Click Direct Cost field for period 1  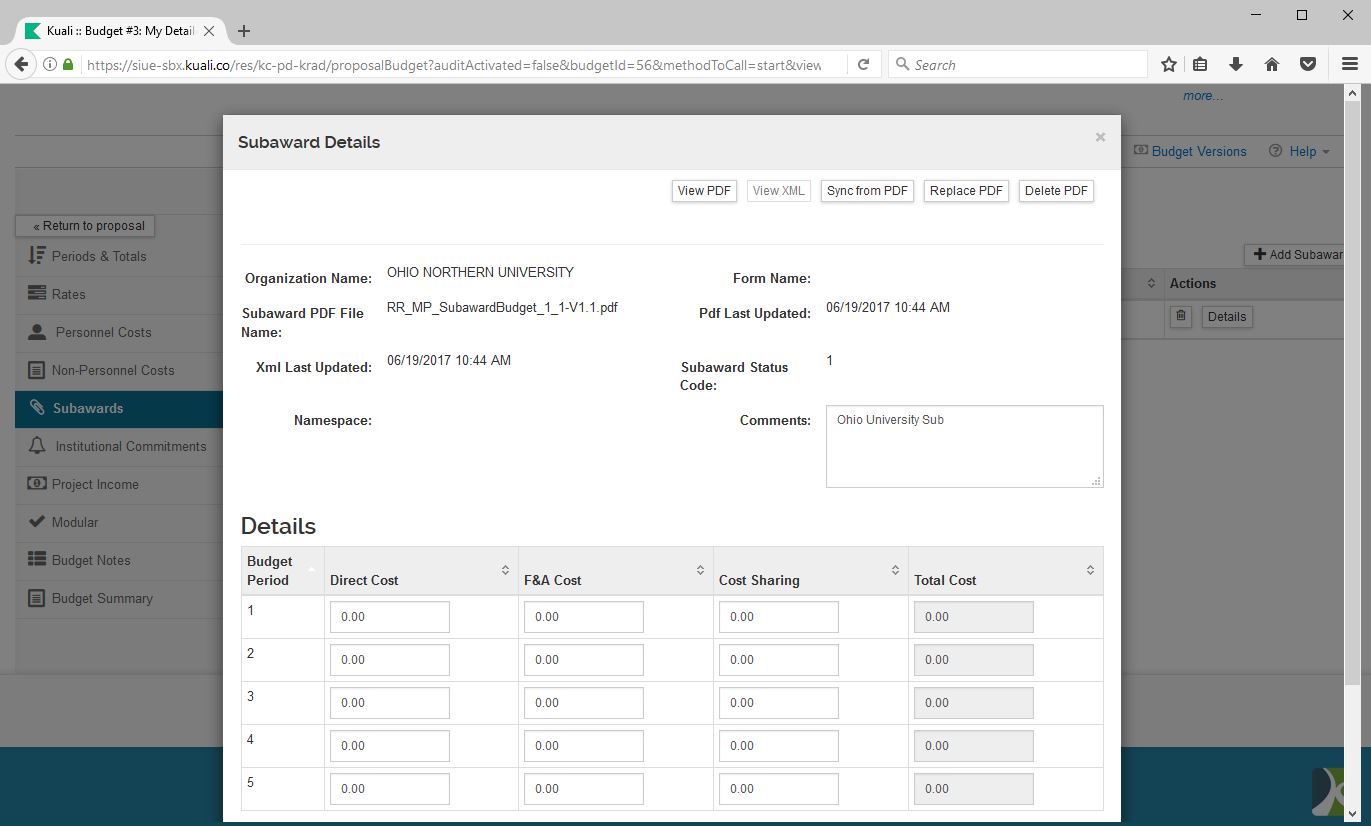pyautogui.click(x=389, y=617)
